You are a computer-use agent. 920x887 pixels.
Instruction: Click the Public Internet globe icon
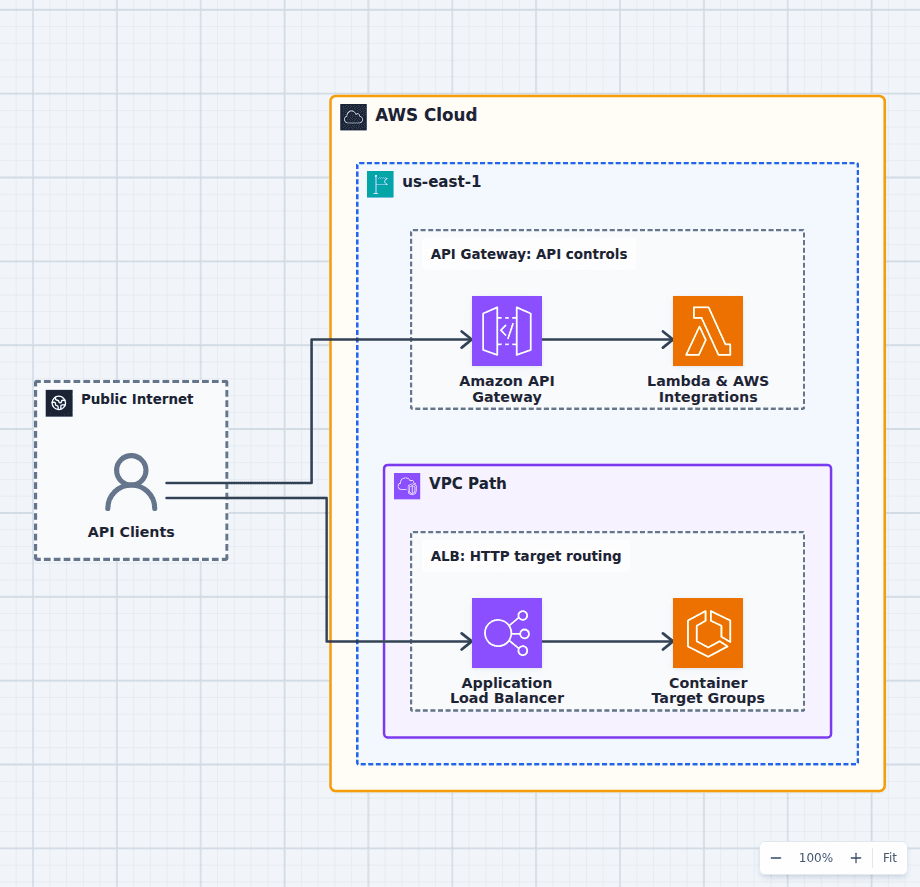59,403
